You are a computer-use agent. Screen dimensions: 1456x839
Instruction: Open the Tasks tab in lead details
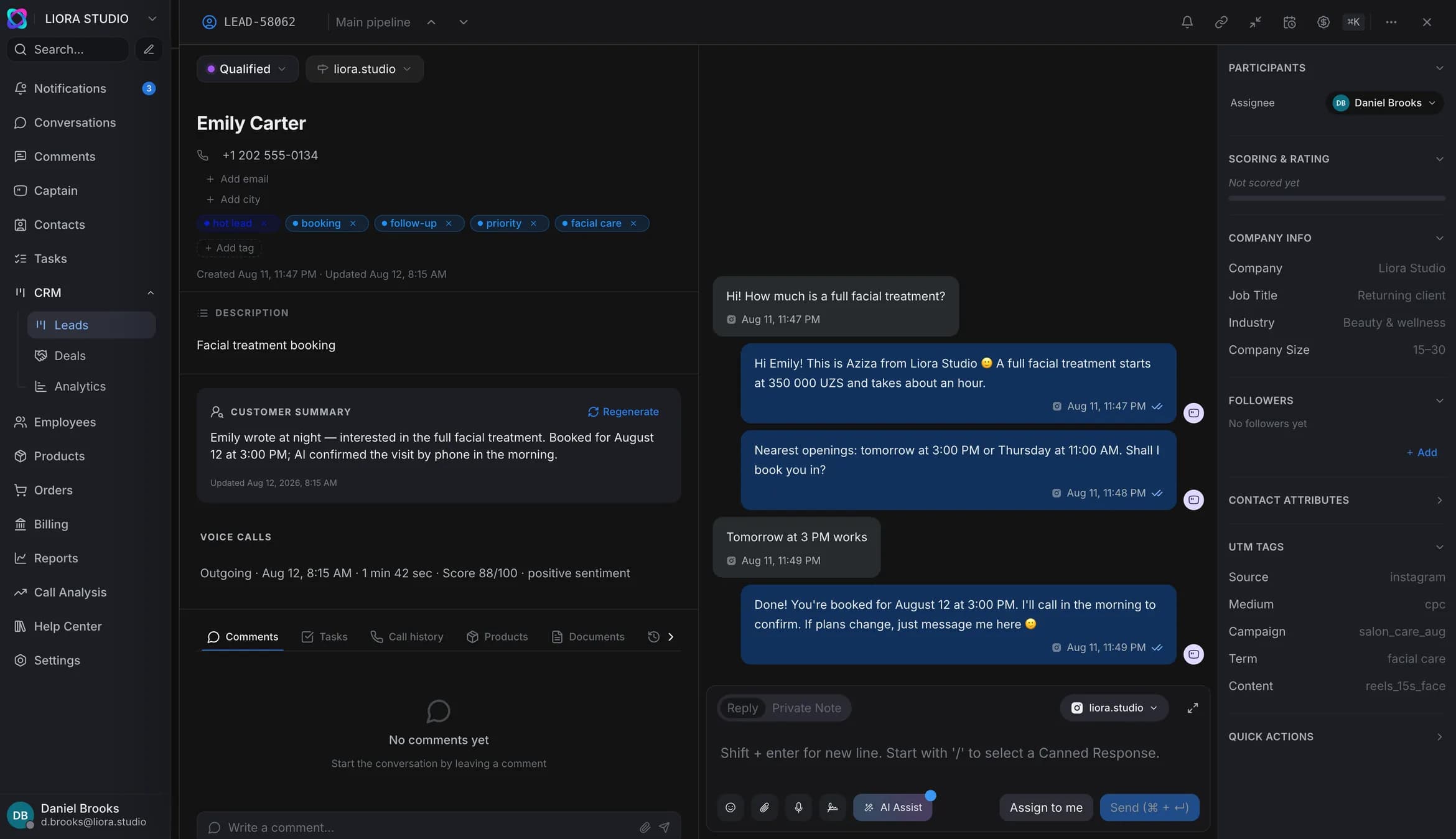(x=324, y=636)
